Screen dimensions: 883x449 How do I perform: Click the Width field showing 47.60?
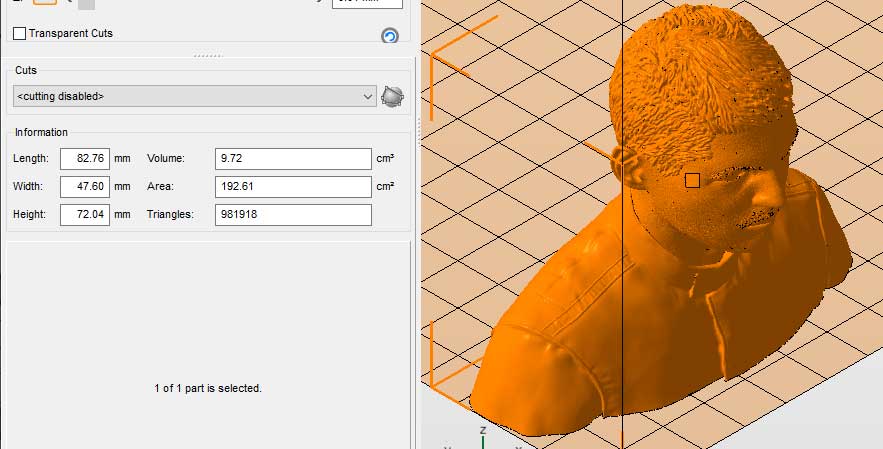point(85,186)
